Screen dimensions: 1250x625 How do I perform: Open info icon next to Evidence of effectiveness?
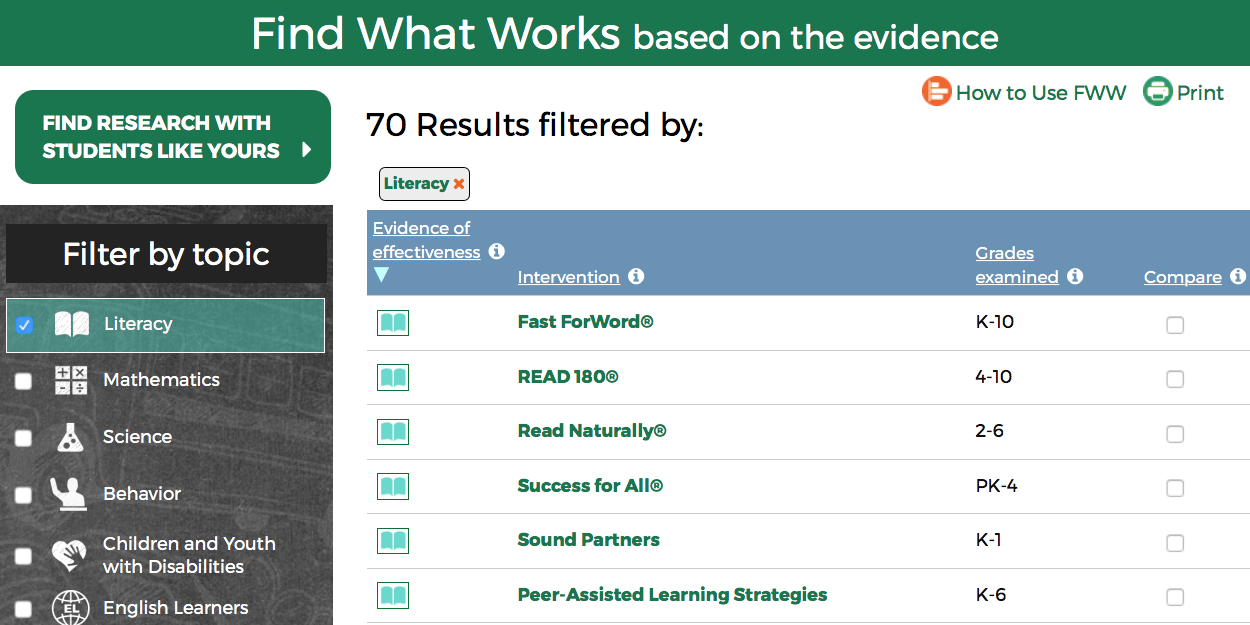click(497, 252)
